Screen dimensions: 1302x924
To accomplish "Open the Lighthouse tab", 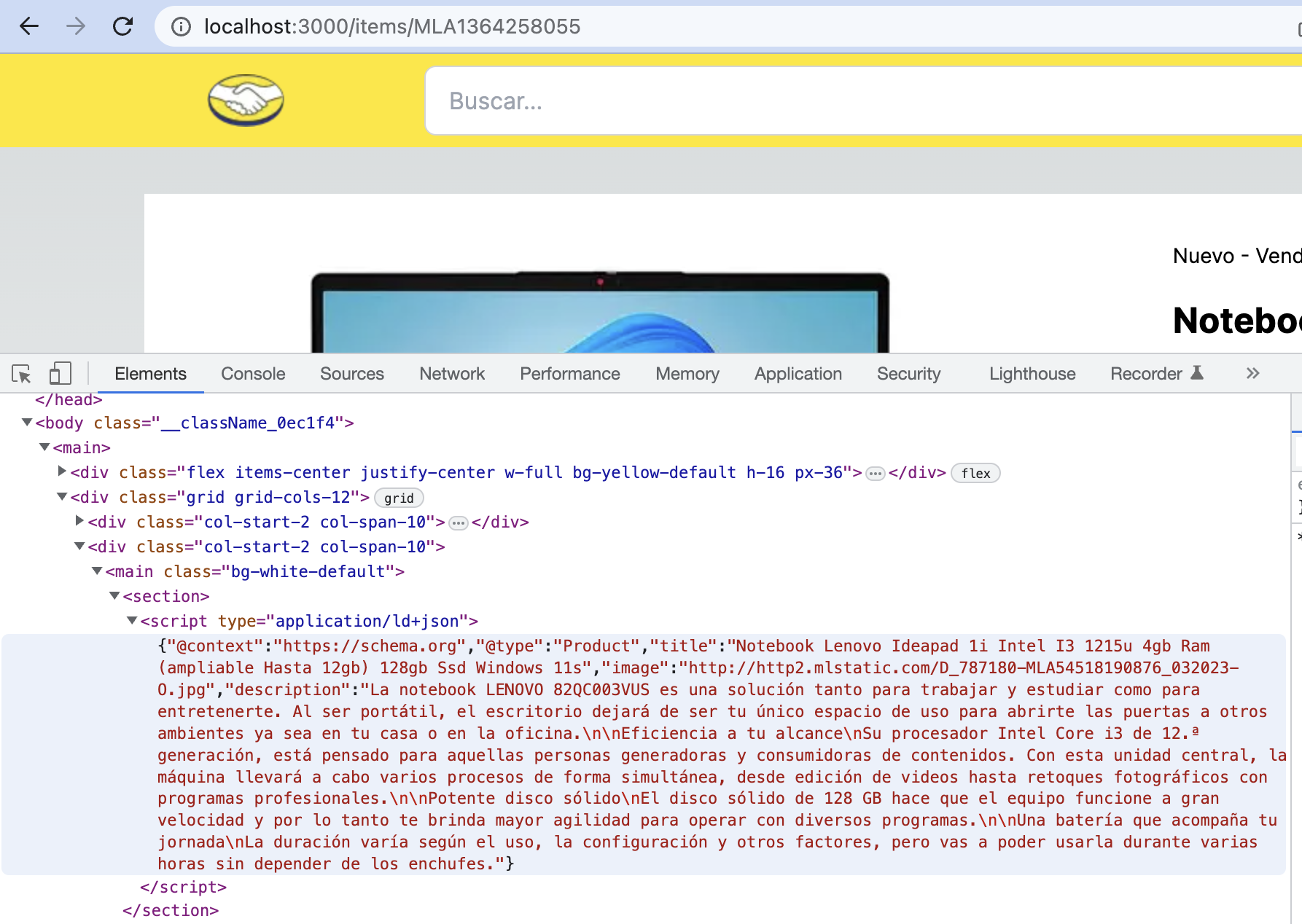I will (x=1032, y=374).
